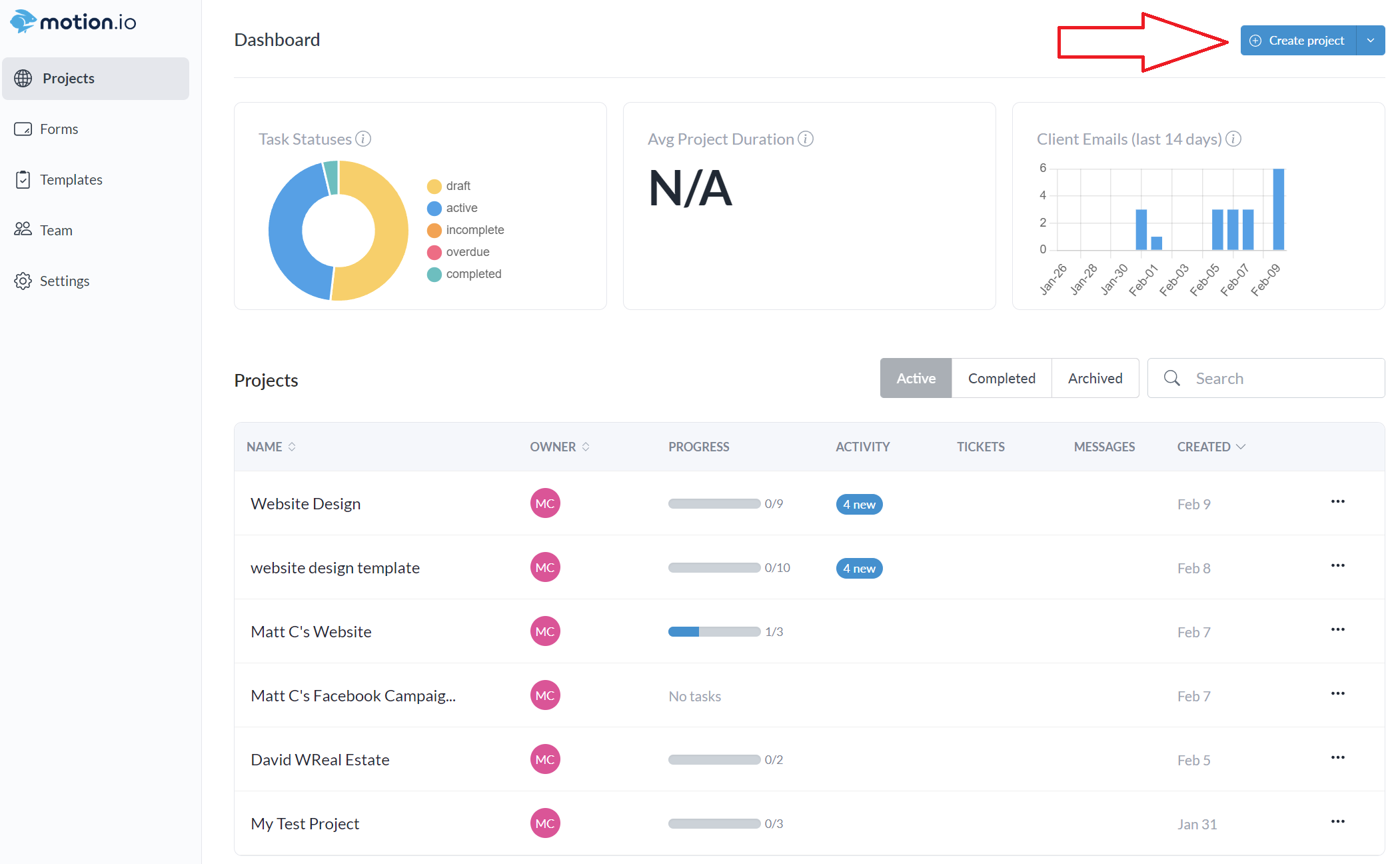The height and width of the screenshot is (864, 1400).
Task: Open Forms from the sidebar icon
Action: 23,129
